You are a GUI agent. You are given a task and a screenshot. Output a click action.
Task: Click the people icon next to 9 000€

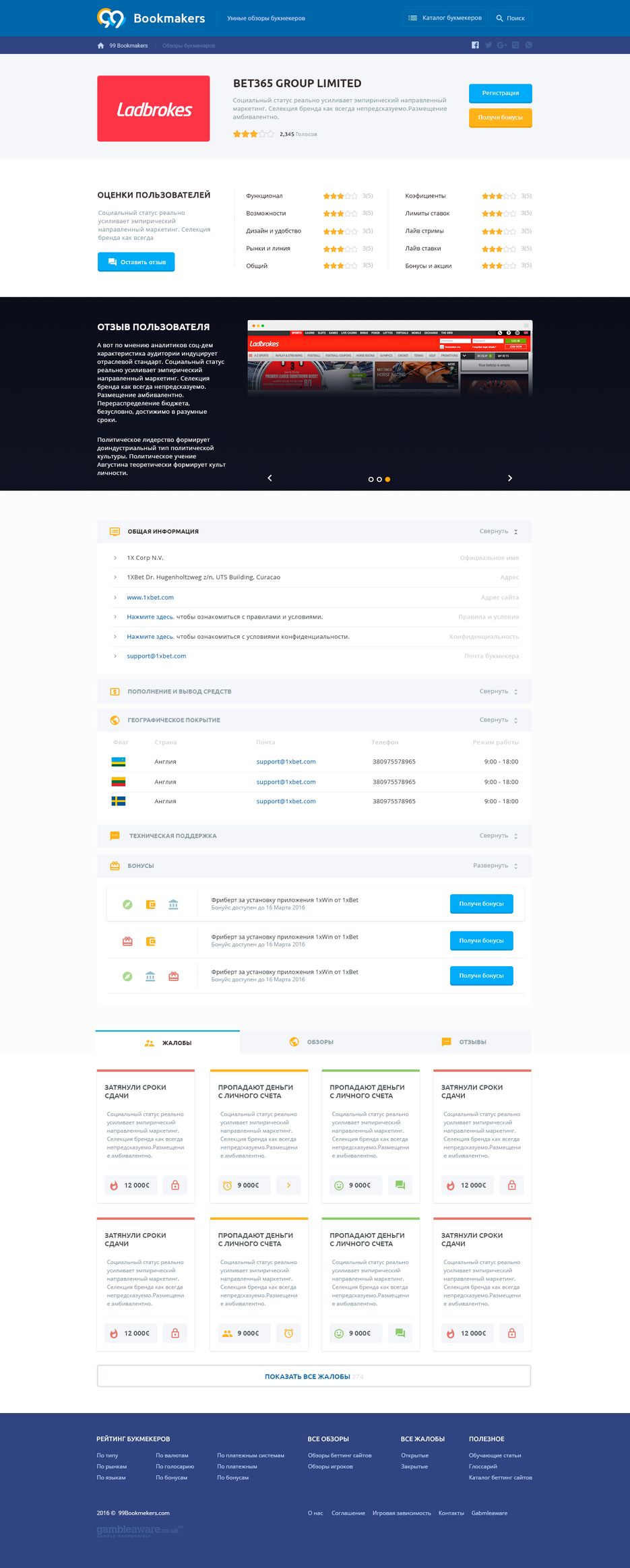228,1333
